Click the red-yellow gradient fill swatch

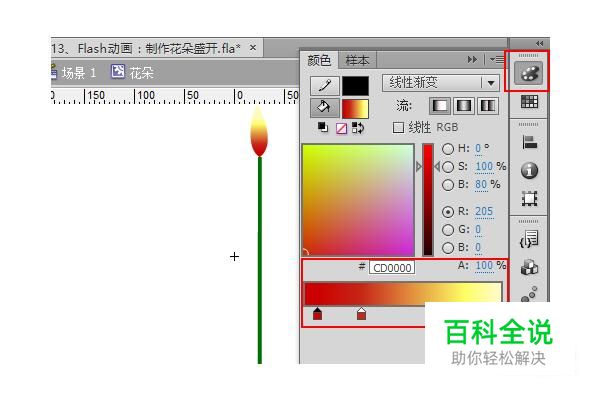(x=355, y=108)
